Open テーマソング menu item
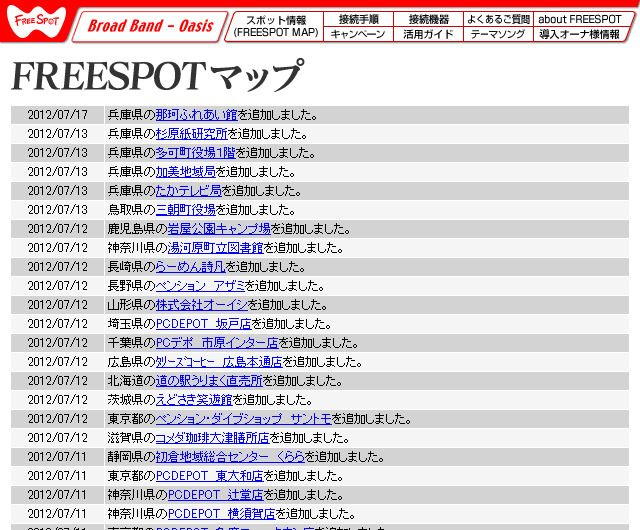The image size is (640, 530). pyautogui.click(x=498, y=34)
